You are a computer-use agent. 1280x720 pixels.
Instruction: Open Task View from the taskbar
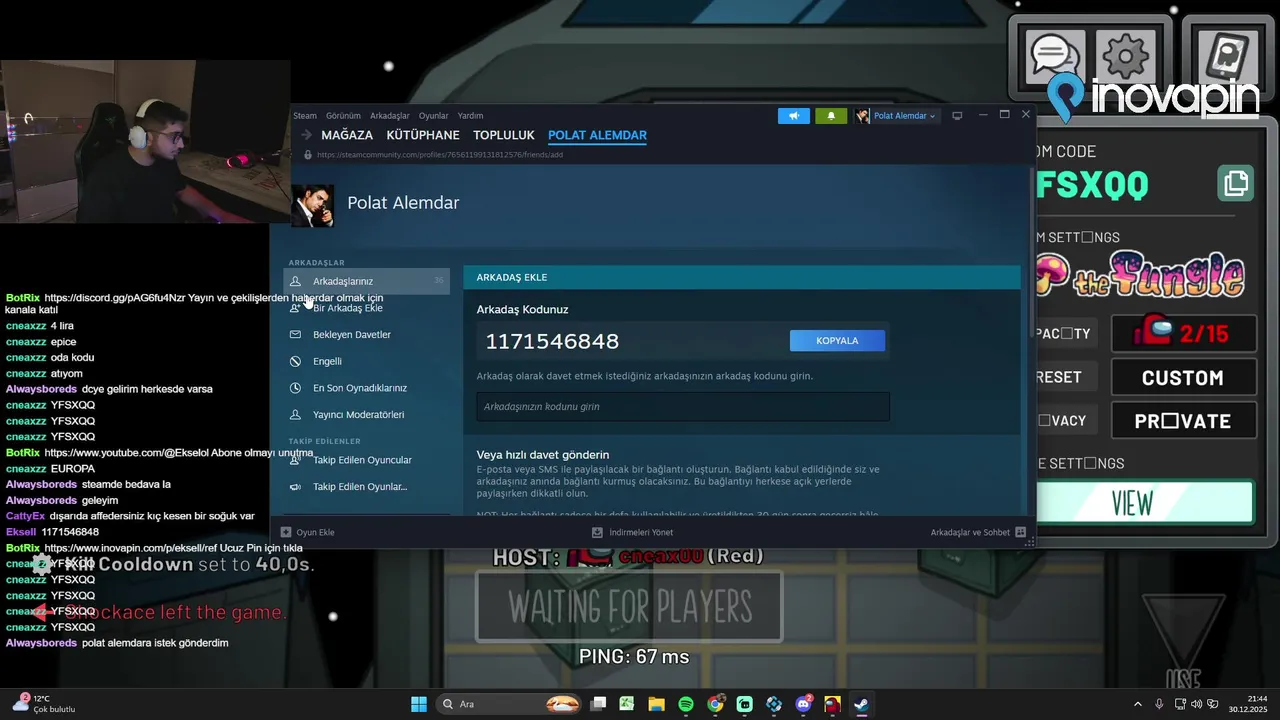(x=598, y=704)
